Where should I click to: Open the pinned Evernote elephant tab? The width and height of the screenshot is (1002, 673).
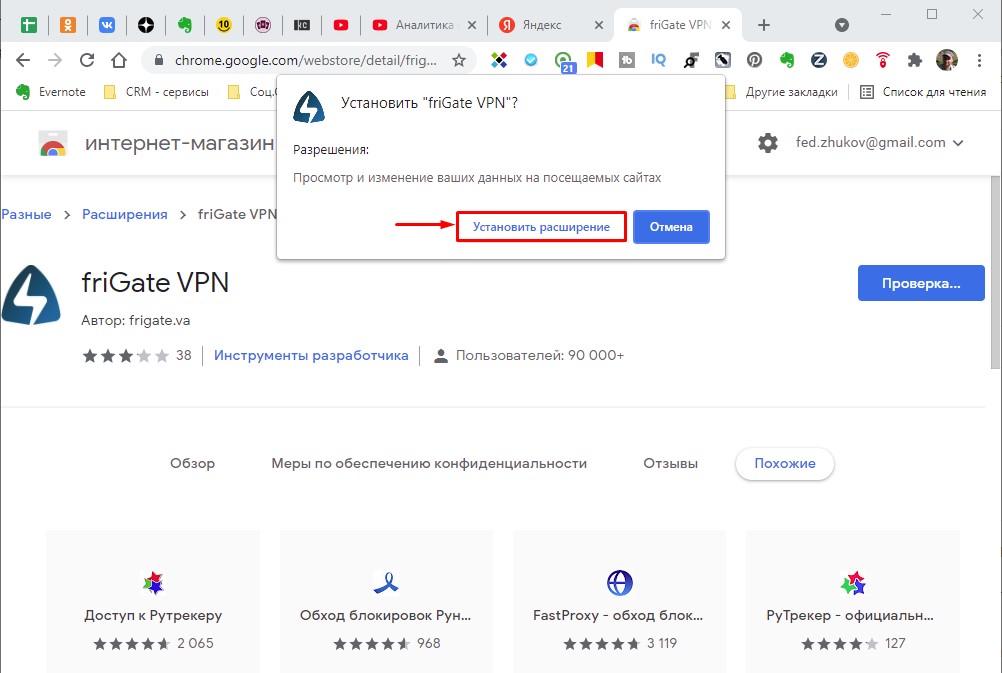click(x=185, y=25)
